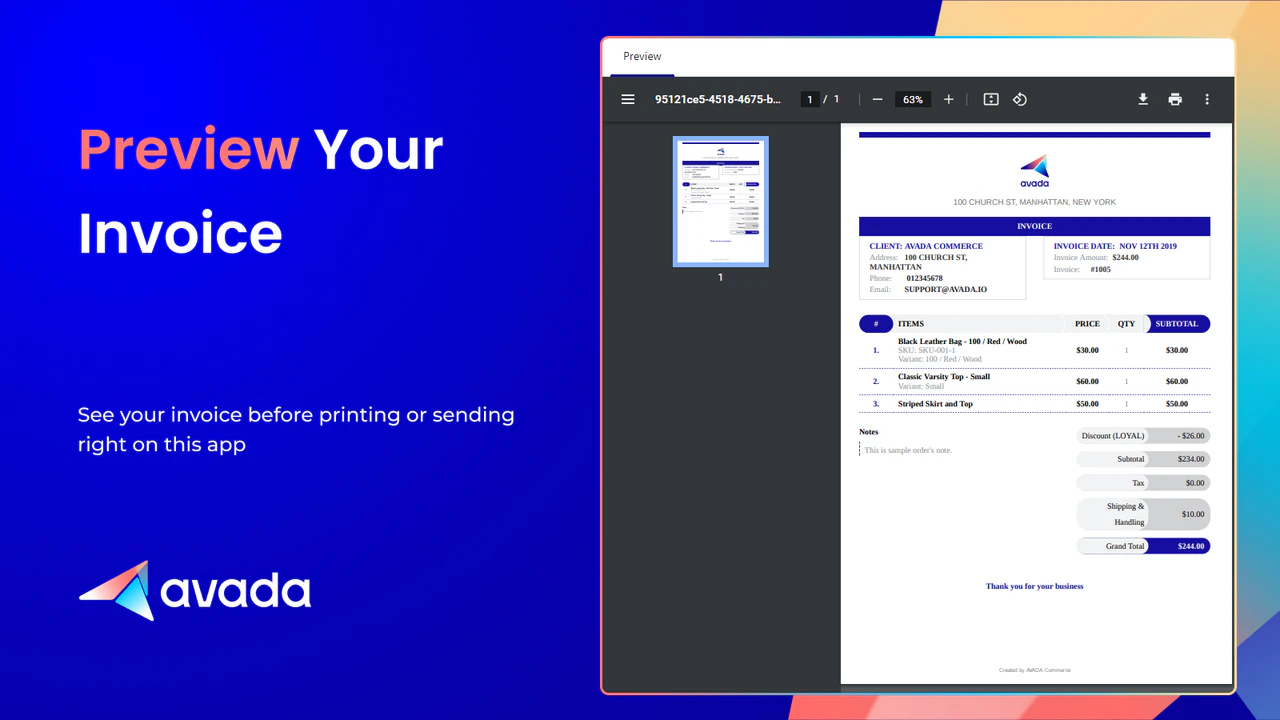Click the '100 CHURCH ST, MANHATTAN, NEW YORK' address
Image resolution: width=1280 pixels, height=720 pixels.
pyautogui.click(x=1034, y=202)
